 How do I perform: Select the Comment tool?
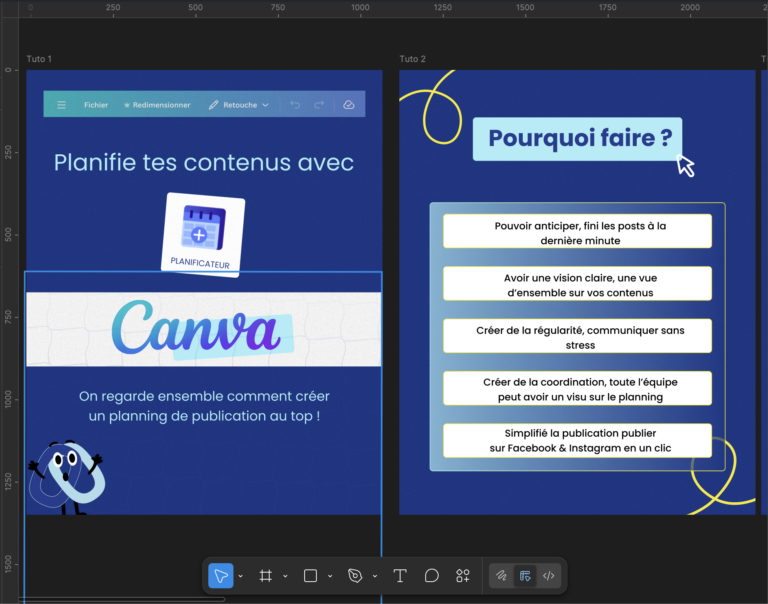pyautogui.click(x=432, y=576)
